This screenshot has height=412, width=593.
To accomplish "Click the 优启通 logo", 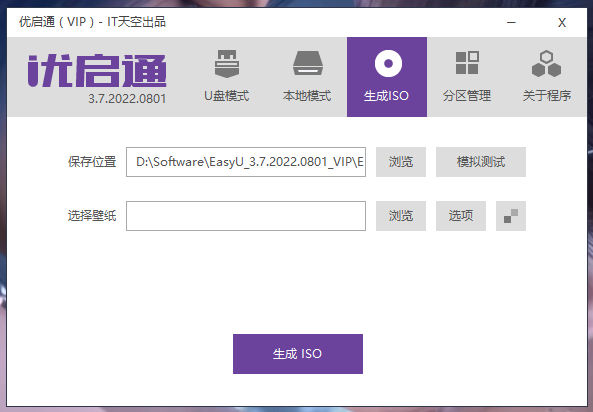I will coord(97,71).
